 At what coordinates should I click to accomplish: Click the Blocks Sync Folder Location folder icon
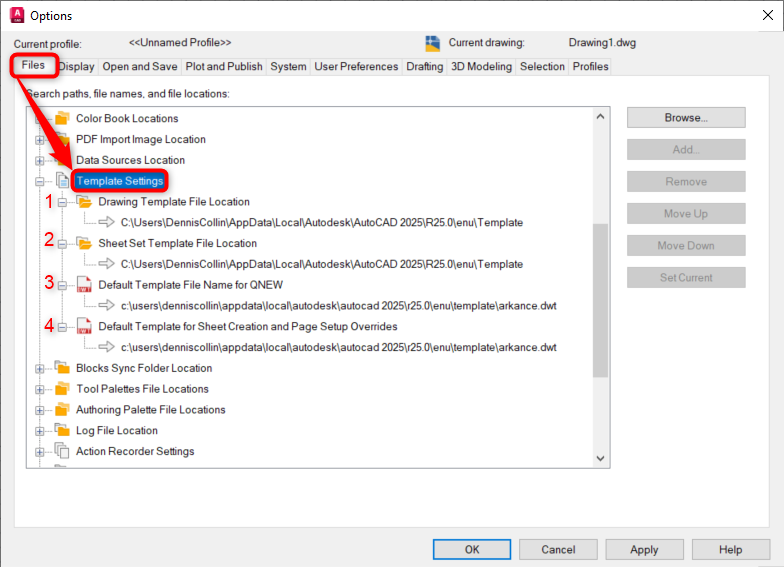coord(62,368)
